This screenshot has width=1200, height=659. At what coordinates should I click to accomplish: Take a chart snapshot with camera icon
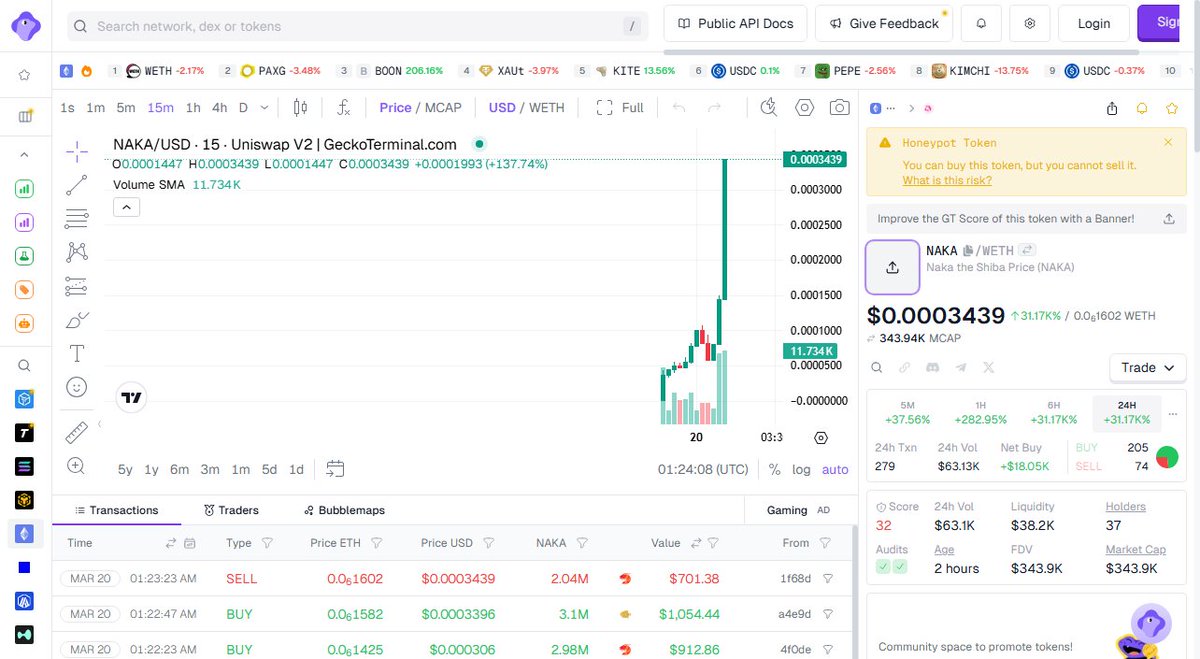[840, 107]
